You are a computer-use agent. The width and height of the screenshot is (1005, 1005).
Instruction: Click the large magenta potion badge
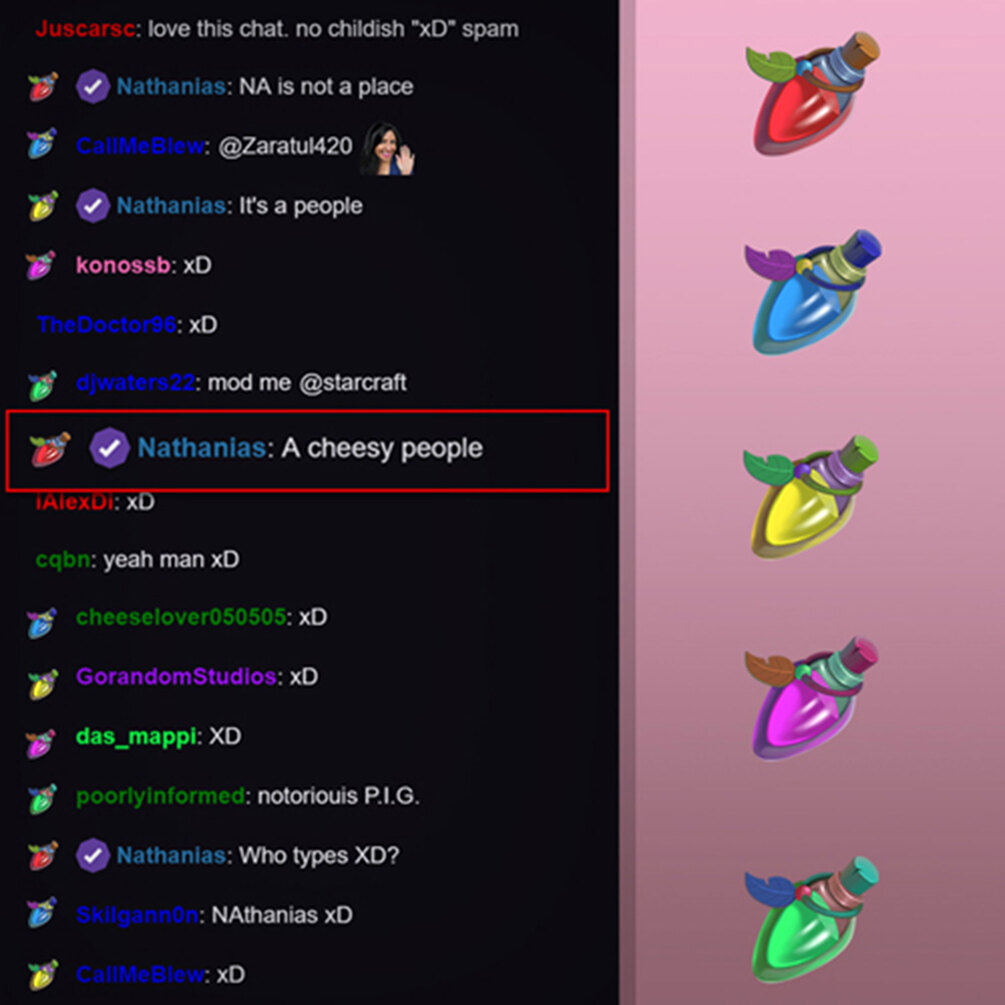click(811, 698)
